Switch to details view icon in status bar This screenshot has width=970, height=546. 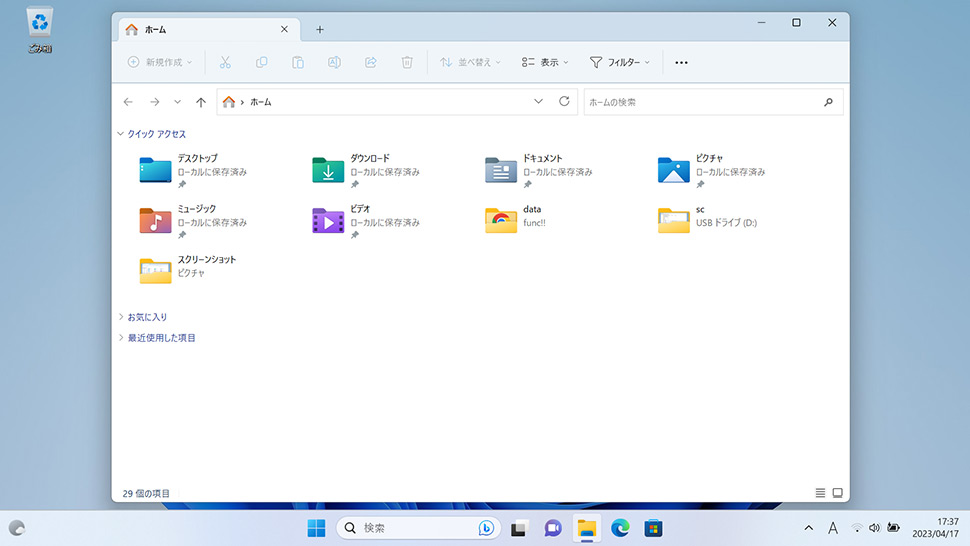(820, 493)
